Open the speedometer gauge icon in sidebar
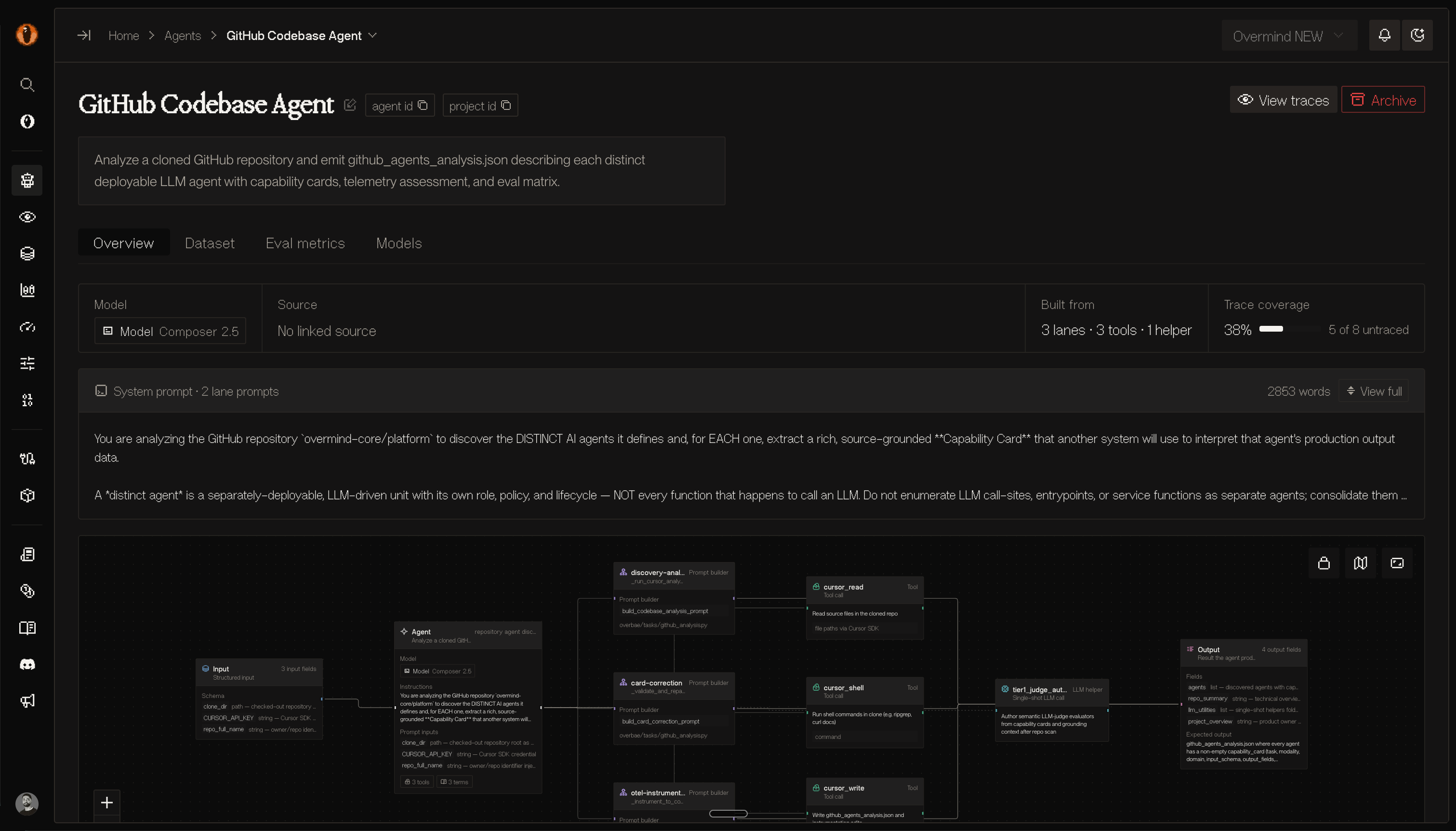This screenshot has height=831, width=1456. tap(27, 327)
